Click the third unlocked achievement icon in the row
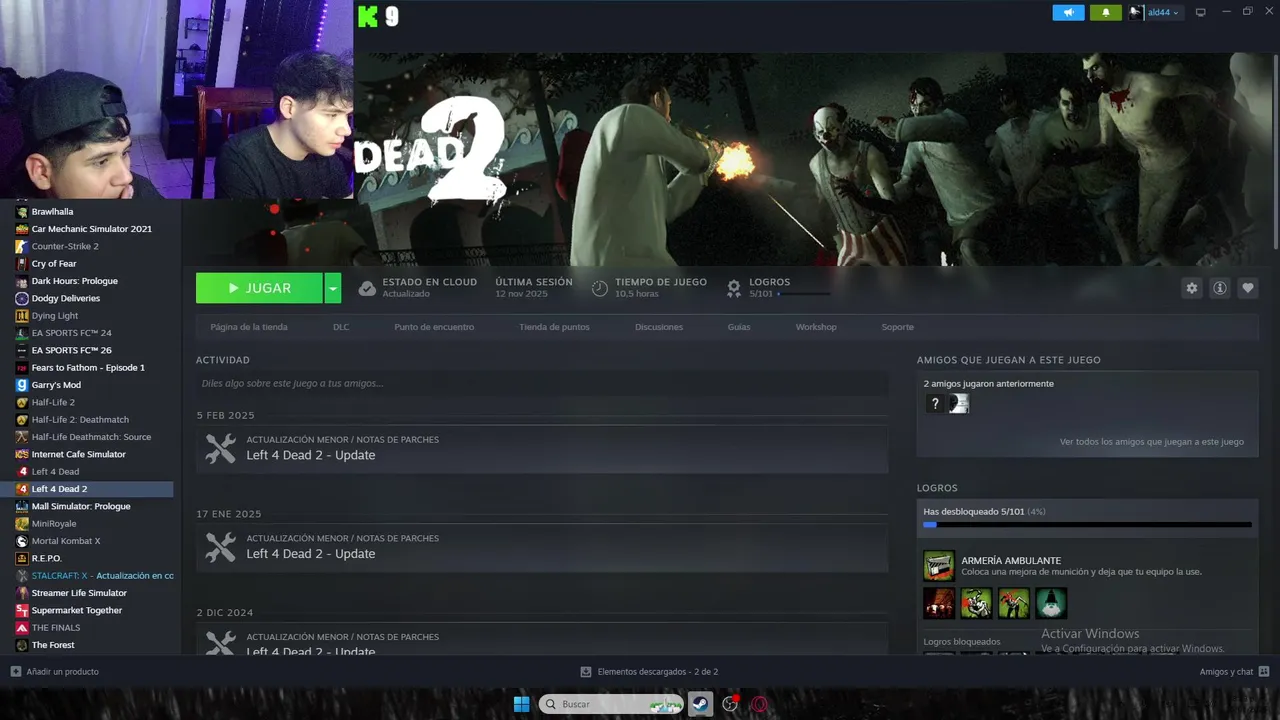 [x=1013, y=603]
